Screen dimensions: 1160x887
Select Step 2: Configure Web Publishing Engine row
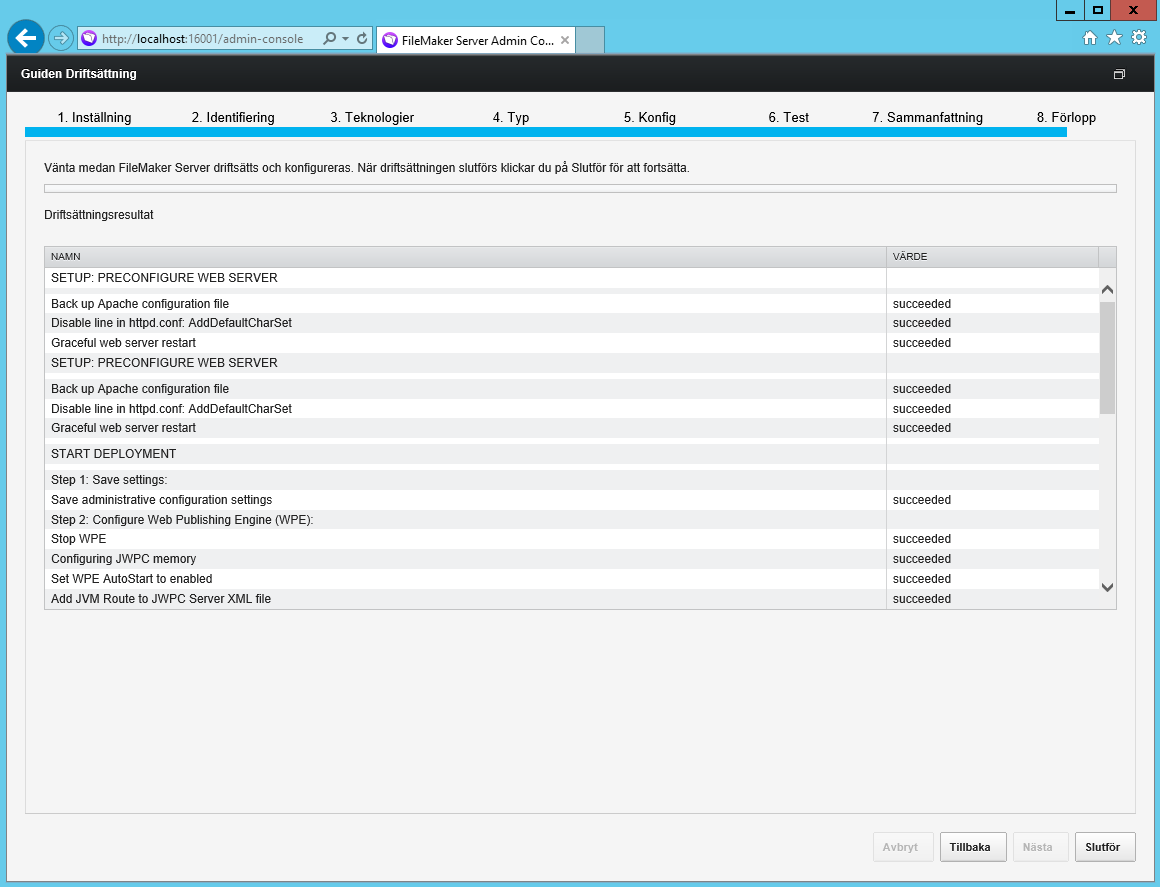(x=571, y=519)
